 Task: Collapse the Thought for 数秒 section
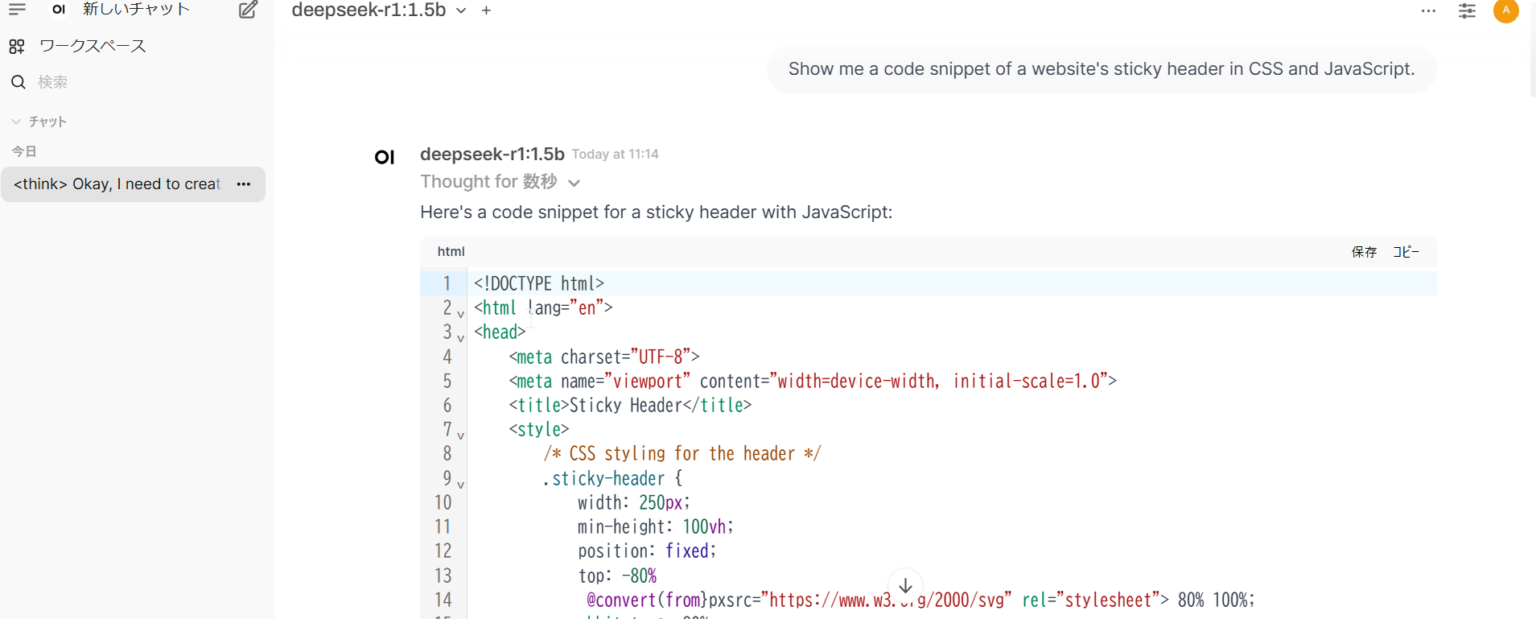[573, 182]
